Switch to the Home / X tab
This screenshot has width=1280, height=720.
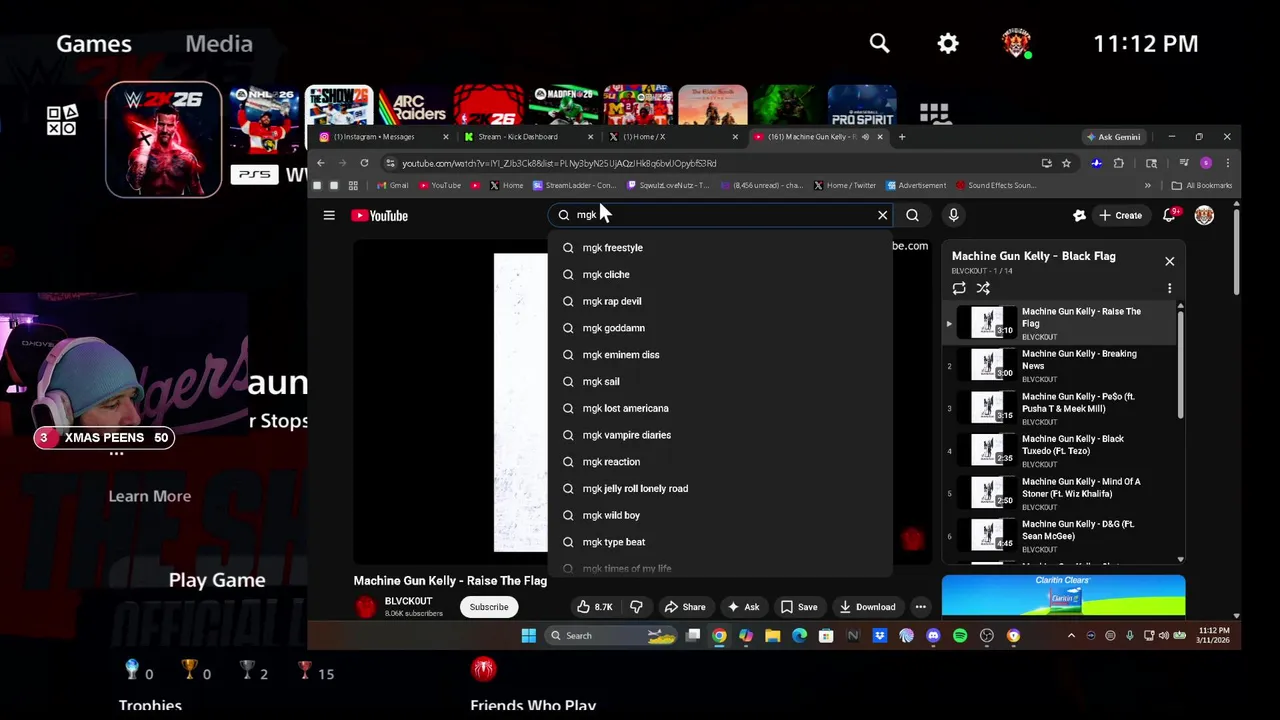coord(672,137)
